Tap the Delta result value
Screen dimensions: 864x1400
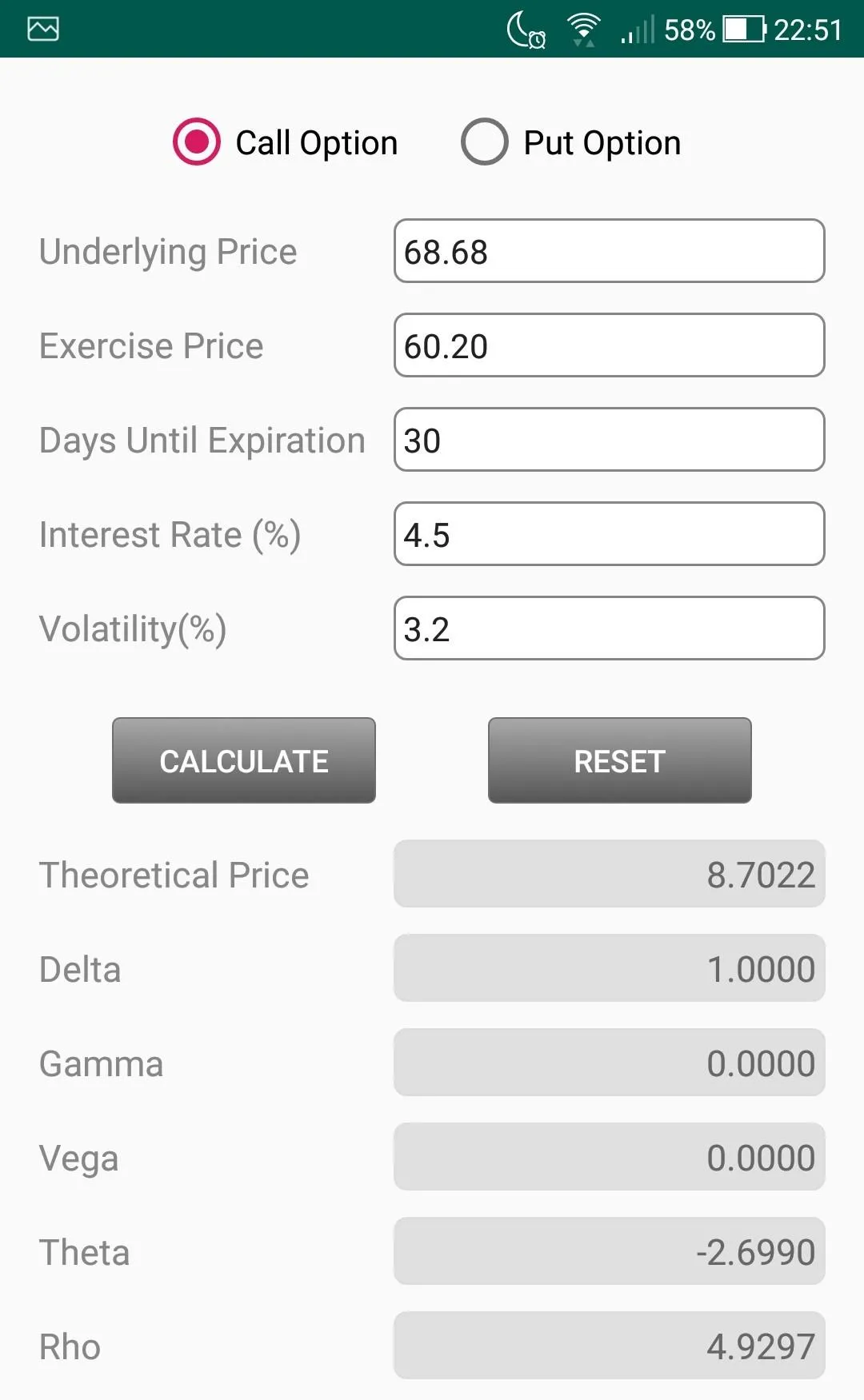(609, 968)
